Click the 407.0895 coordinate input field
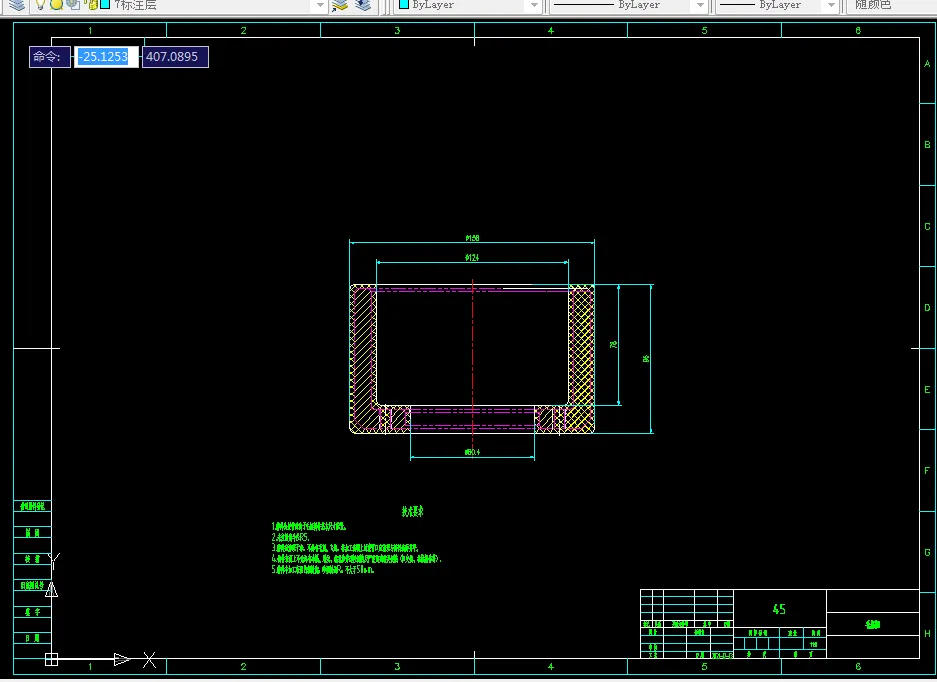937x682 pixels. click(x=175, y=57)
